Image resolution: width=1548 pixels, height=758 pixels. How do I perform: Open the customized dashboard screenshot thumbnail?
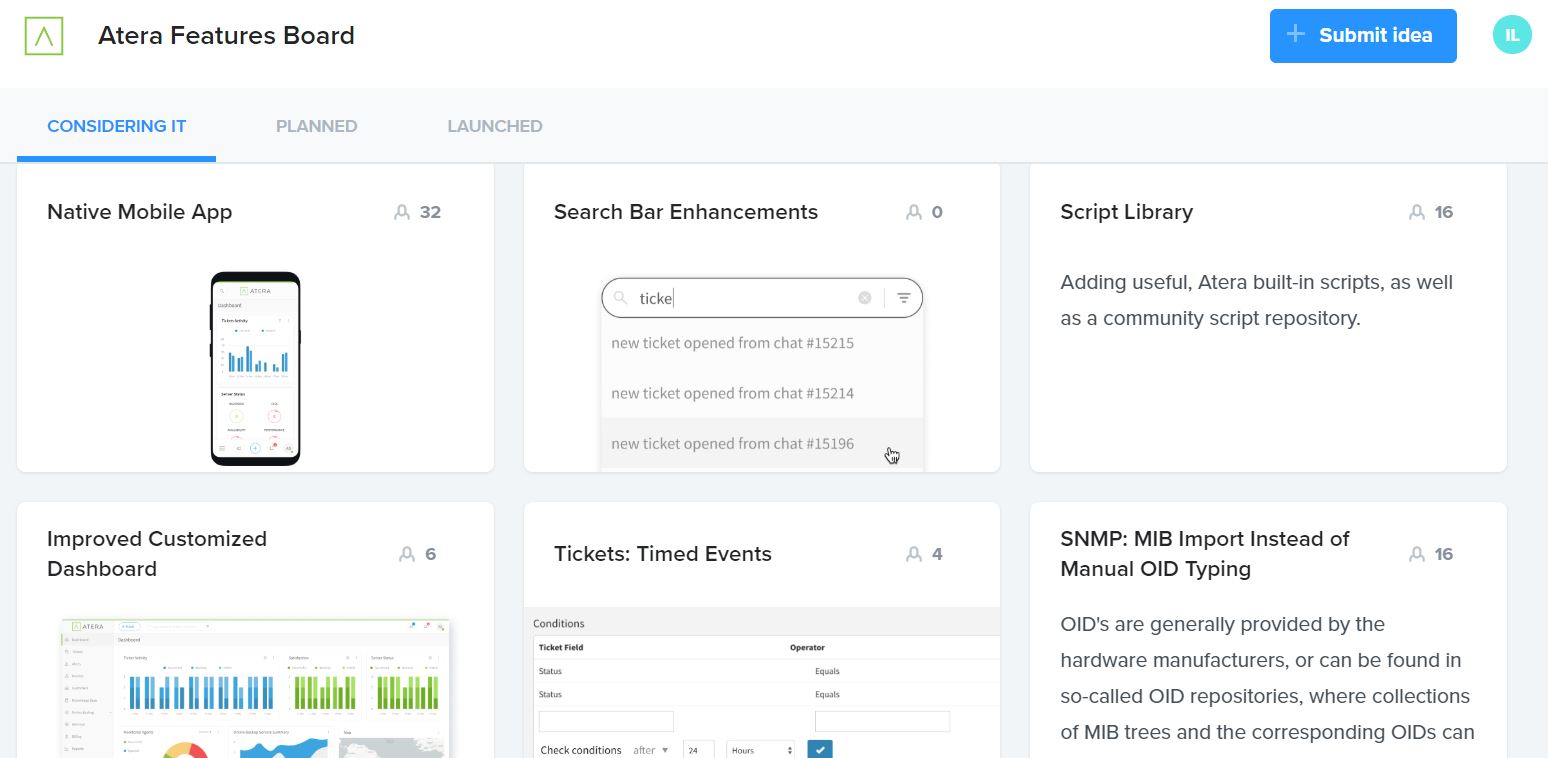pyautogui.click(x=256, y=688)
